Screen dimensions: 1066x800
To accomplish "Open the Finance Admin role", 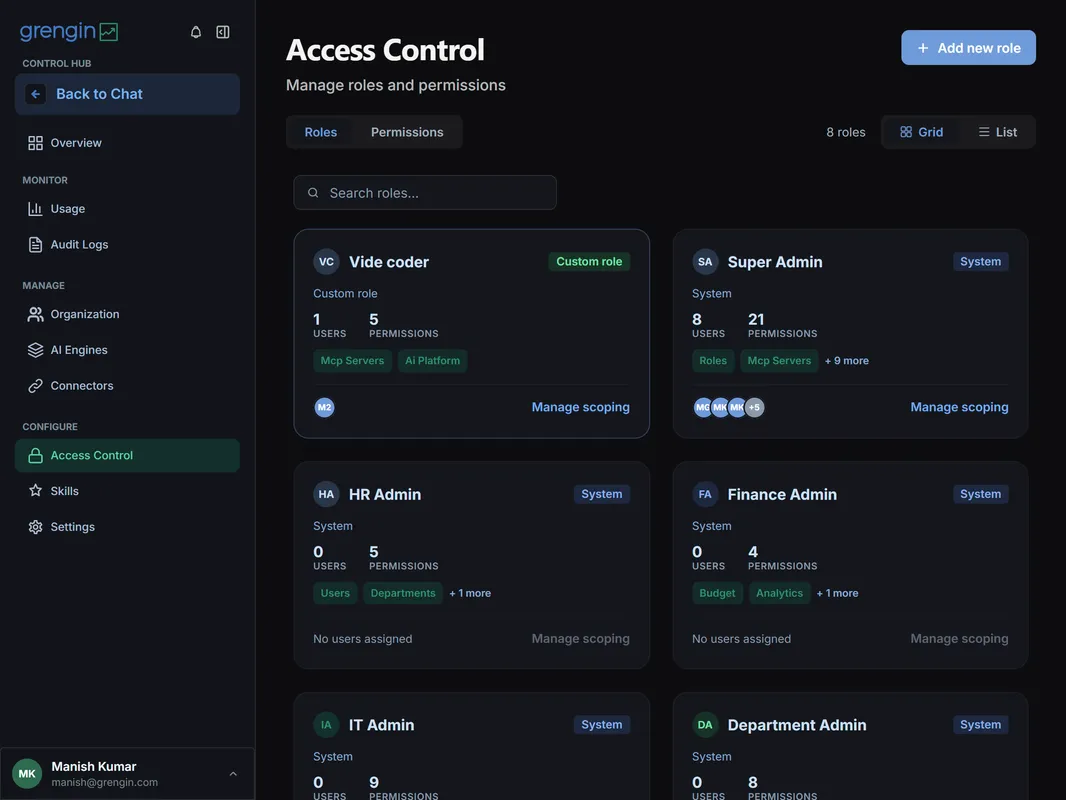I will [x=782, y=494].
